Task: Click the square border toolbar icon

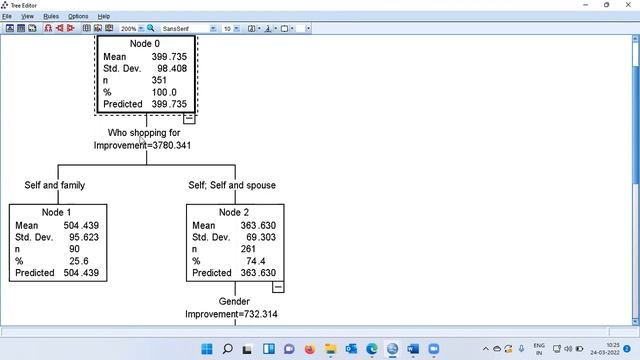Action: coord(284,29)
